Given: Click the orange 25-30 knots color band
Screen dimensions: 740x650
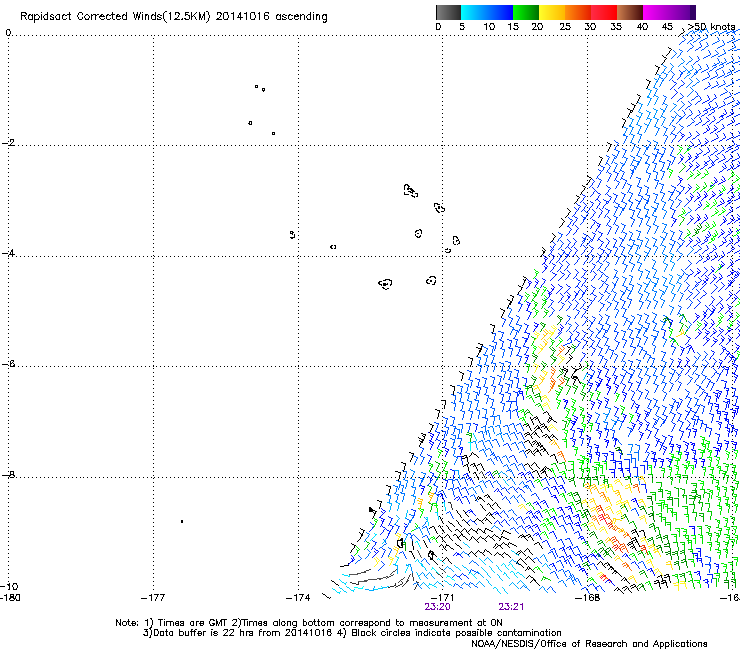Looking at the screenshot, I should (578, 12).
